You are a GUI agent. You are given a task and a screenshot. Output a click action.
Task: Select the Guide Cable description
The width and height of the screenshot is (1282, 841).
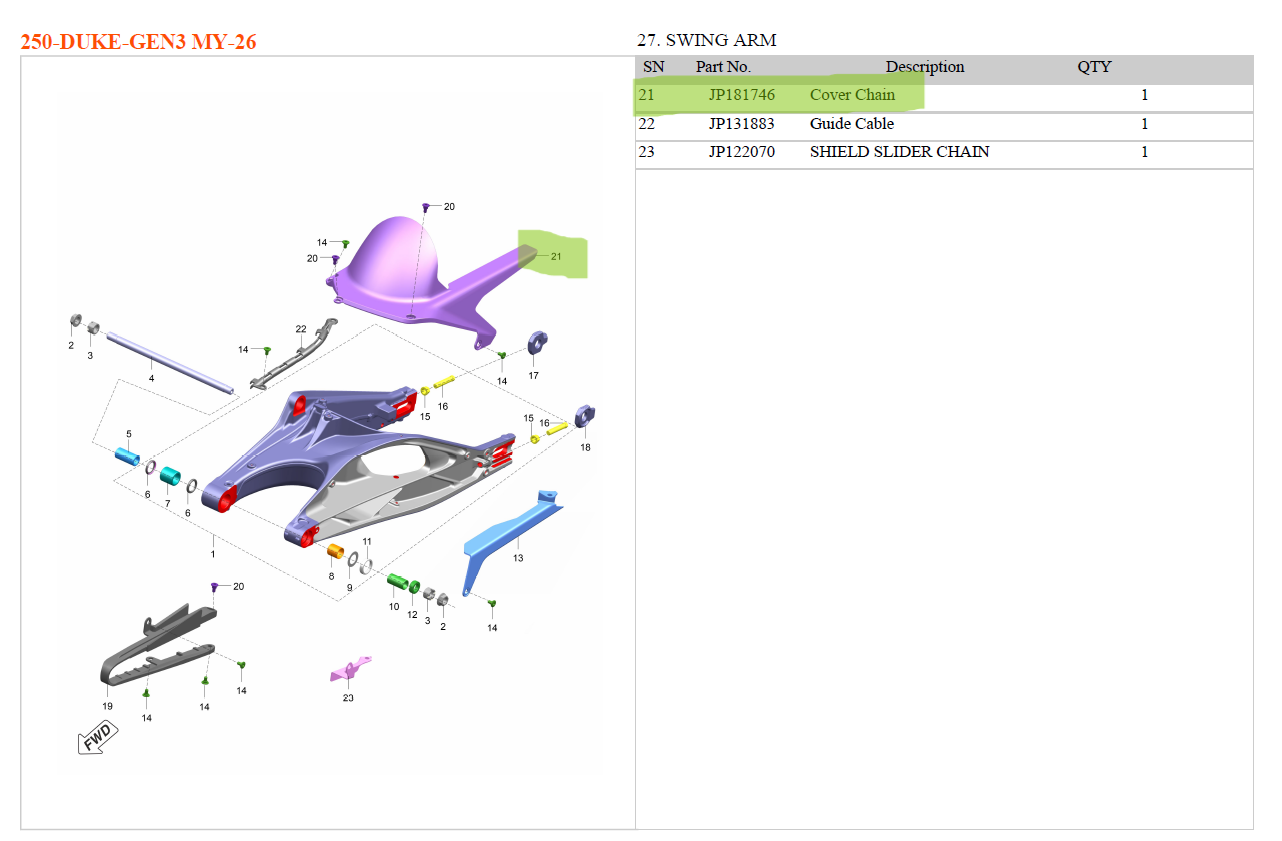852,124
